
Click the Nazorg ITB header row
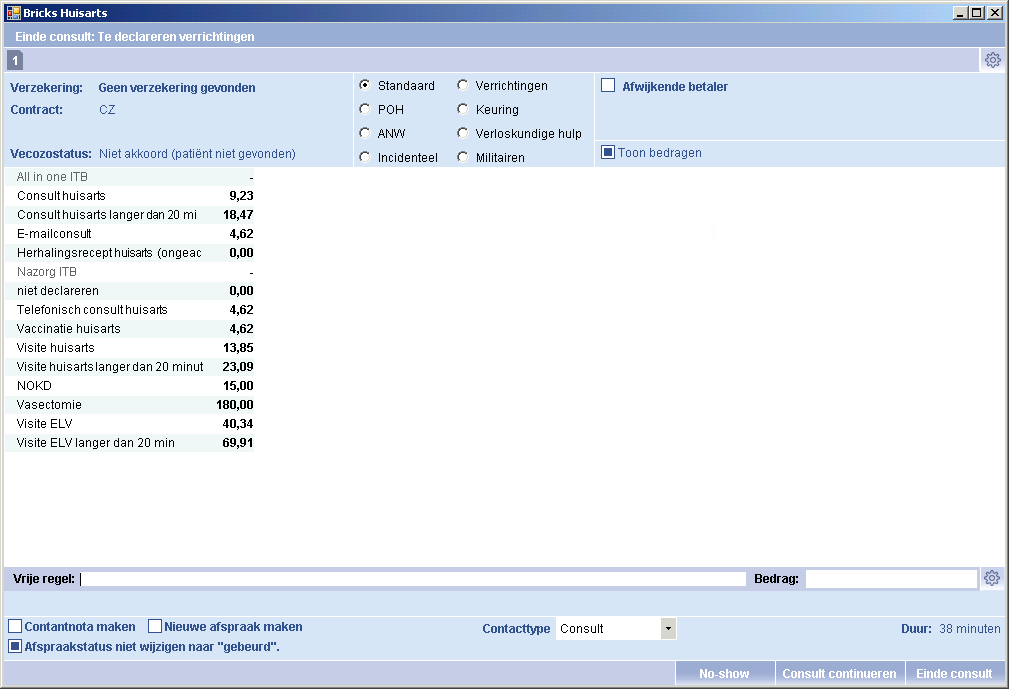point(129,271)
